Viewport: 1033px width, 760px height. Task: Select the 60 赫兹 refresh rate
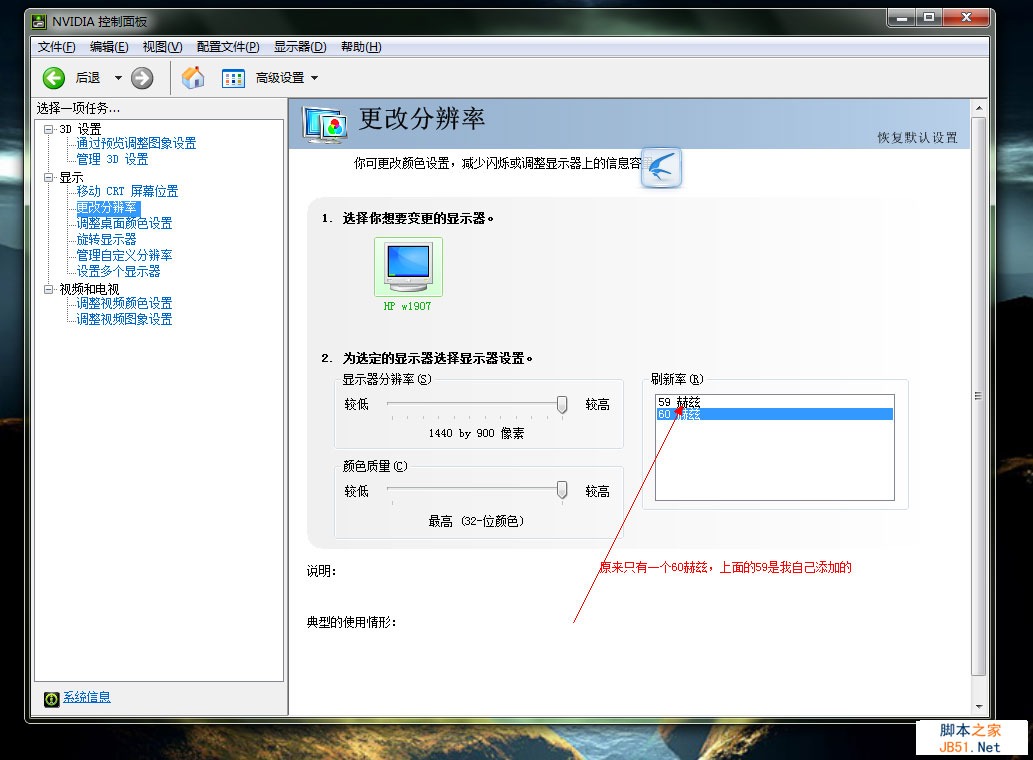(x=775, y=414)
